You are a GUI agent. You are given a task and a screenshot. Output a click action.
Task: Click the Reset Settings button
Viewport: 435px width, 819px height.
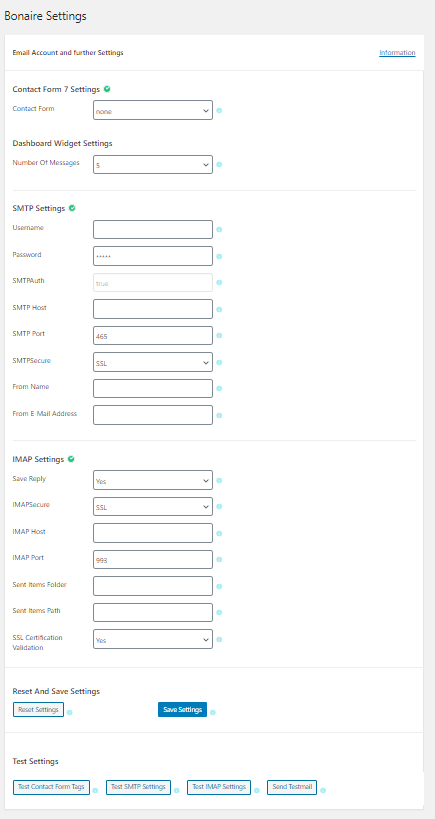[x=39, y=710]
